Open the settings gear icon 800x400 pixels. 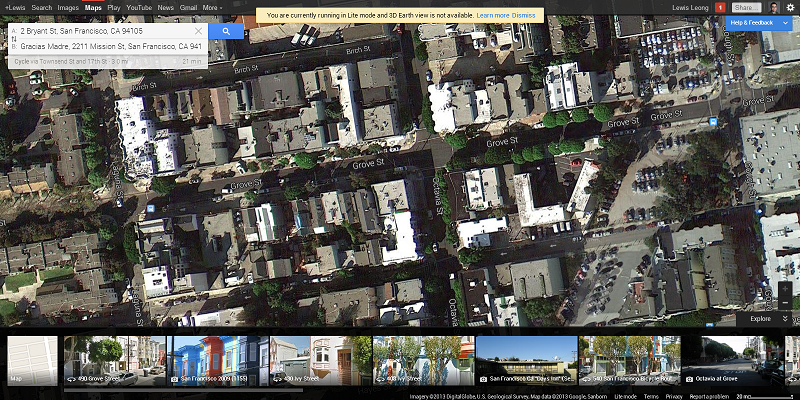[788, 7]
